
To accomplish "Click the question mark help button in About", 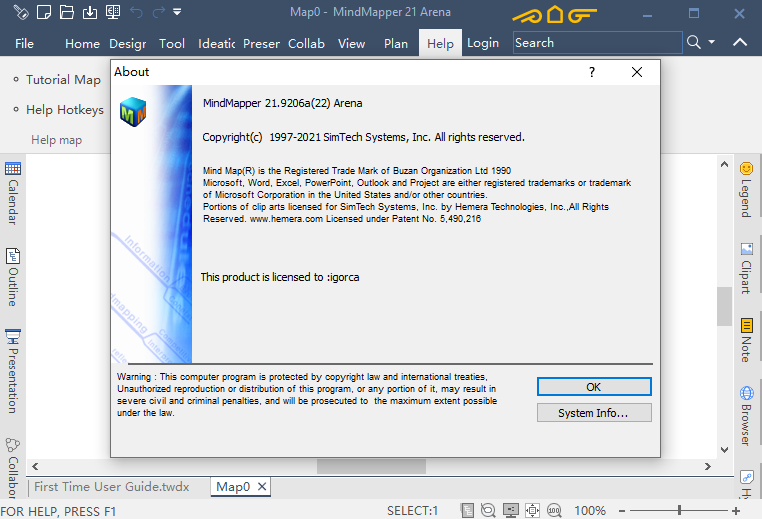I will tap(591, 72).
